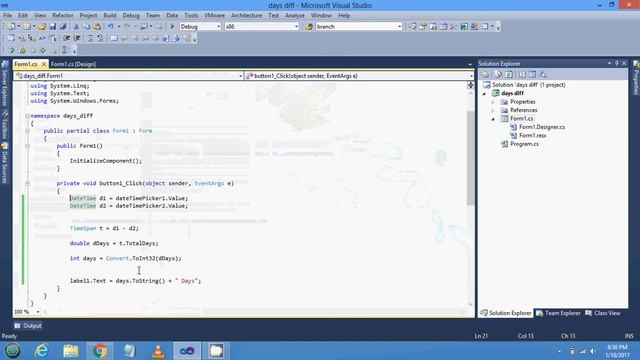Open Internet Explorer from the taskbar
Screen dimensions: 640x360
tap(41, 351)
